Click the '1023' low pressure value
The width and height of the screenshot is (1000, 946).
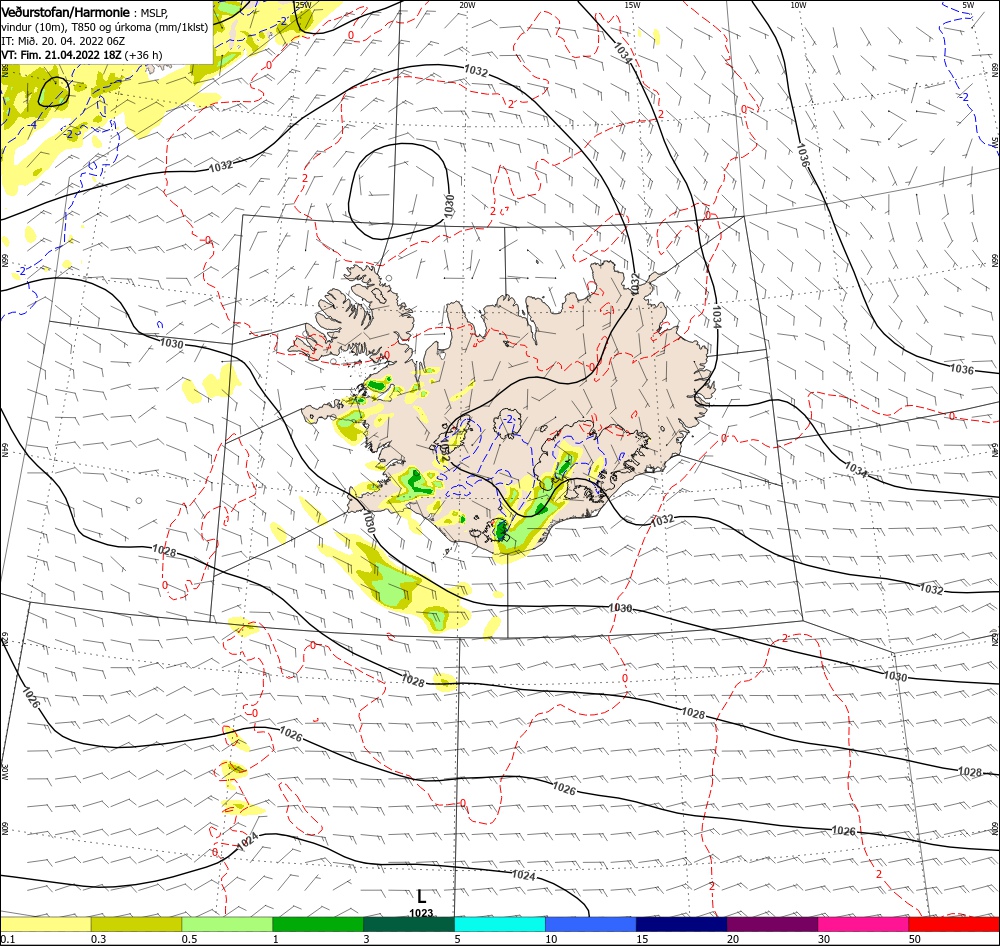[421, 913]
